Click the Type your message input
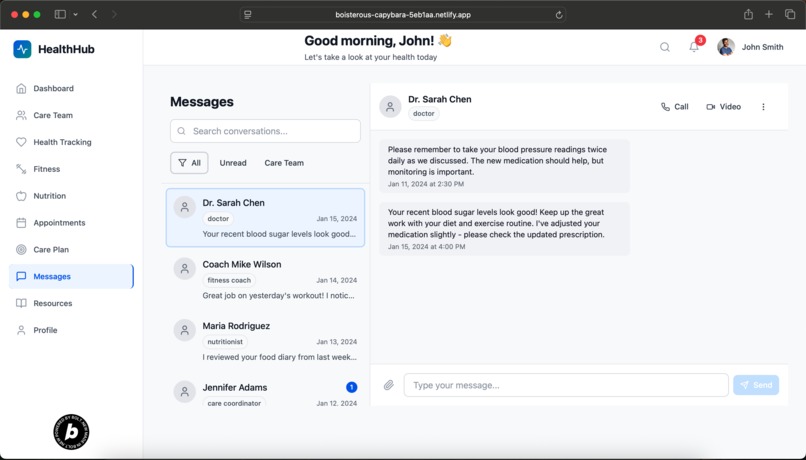 [566, 385]
